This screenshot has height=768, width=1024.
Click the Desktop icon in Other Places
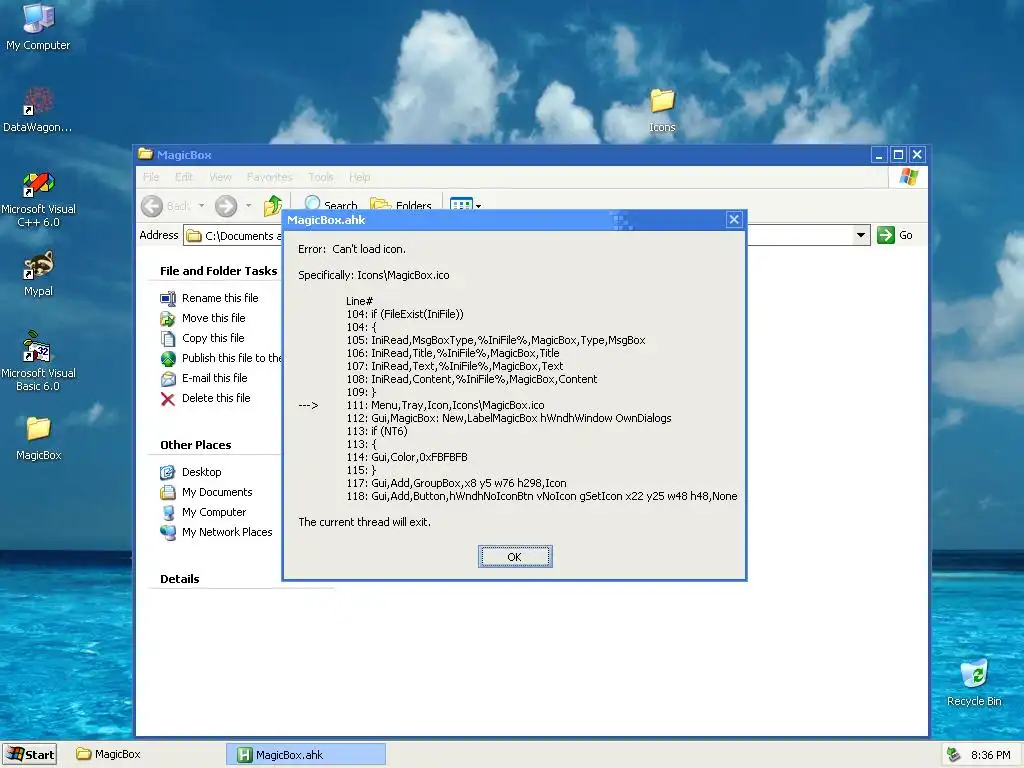click(x=168, y=472)
